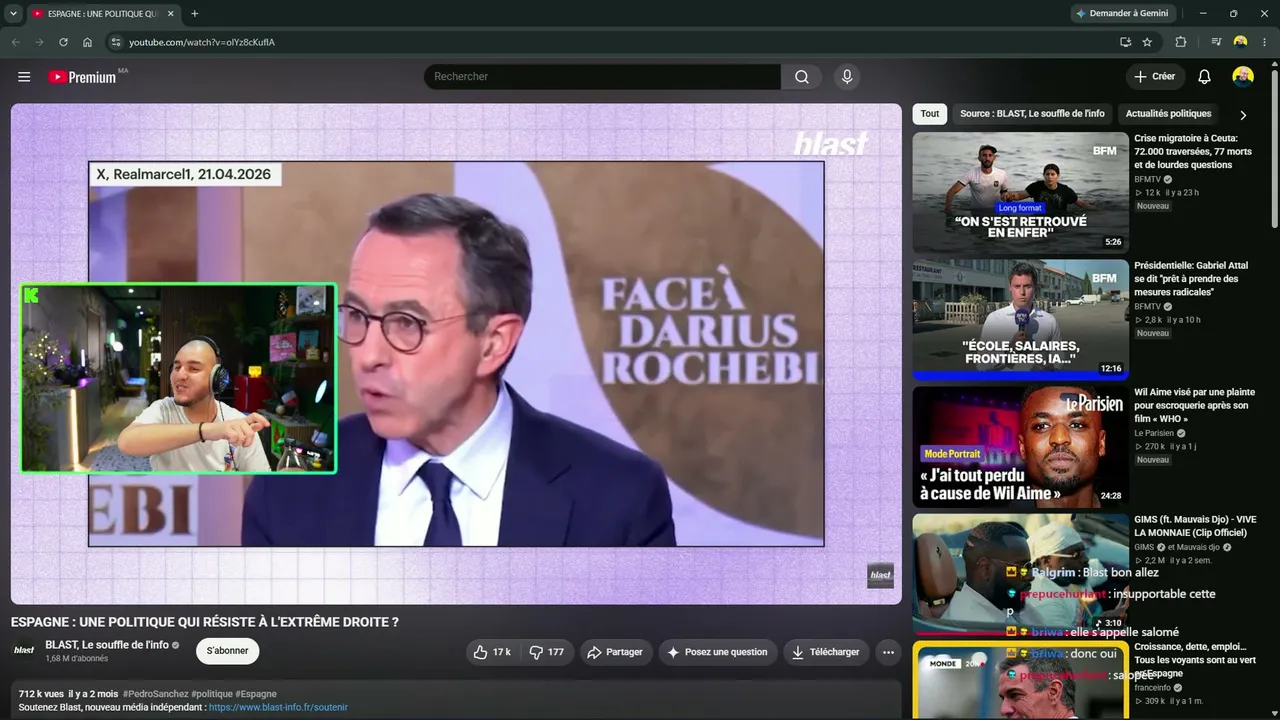Click the install/cast icon in the address bar
The image size is (1280, 720).
(x=1125, y=42)
